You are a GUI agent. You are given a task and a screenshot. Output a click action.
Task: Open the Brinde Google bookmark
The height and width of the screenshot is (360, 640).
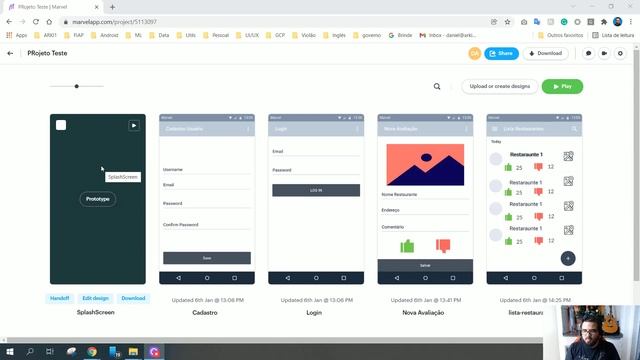[400, 36]
